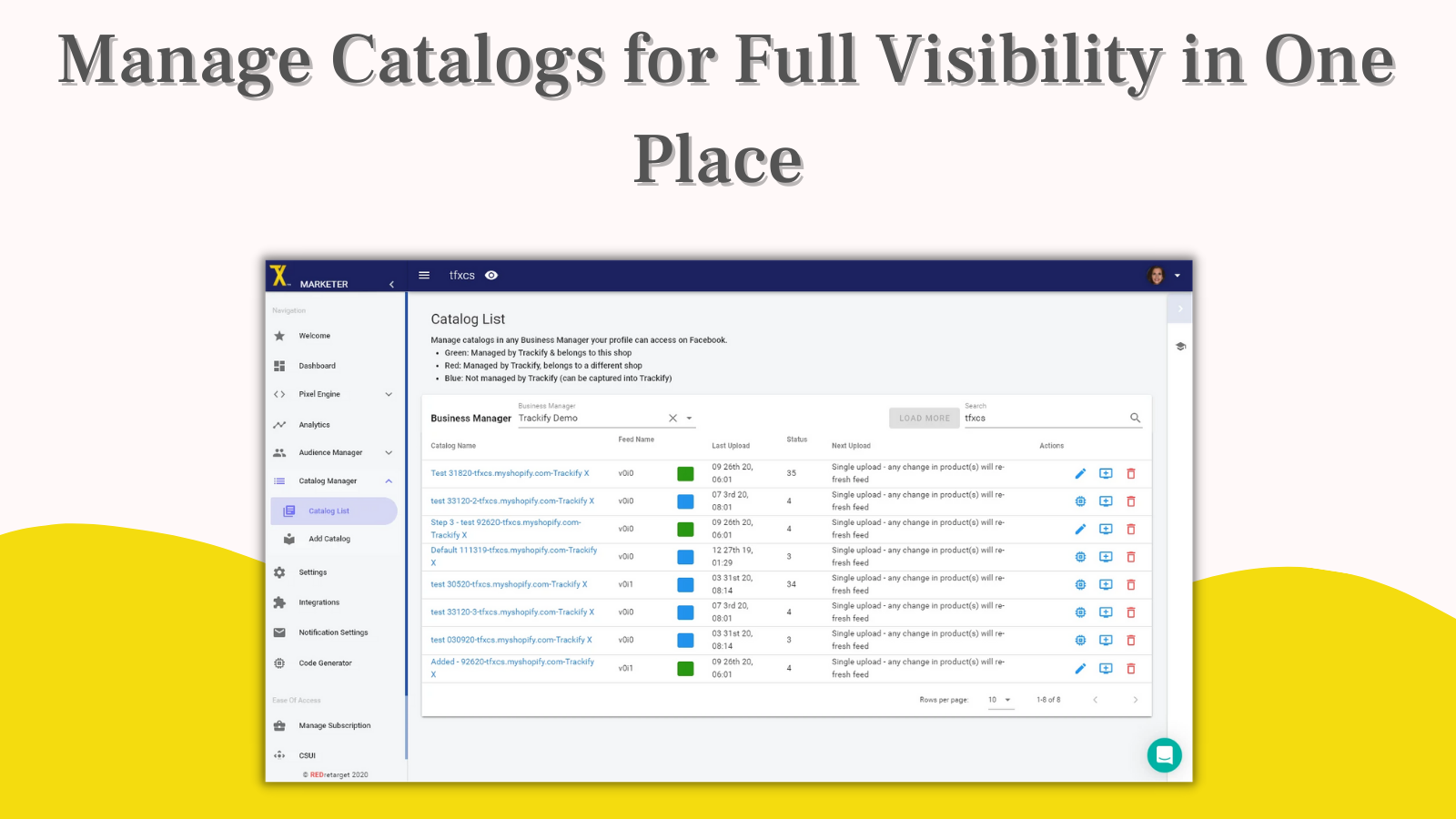Delete the test 30520-tfxcs catalog

pos(1131,584)
